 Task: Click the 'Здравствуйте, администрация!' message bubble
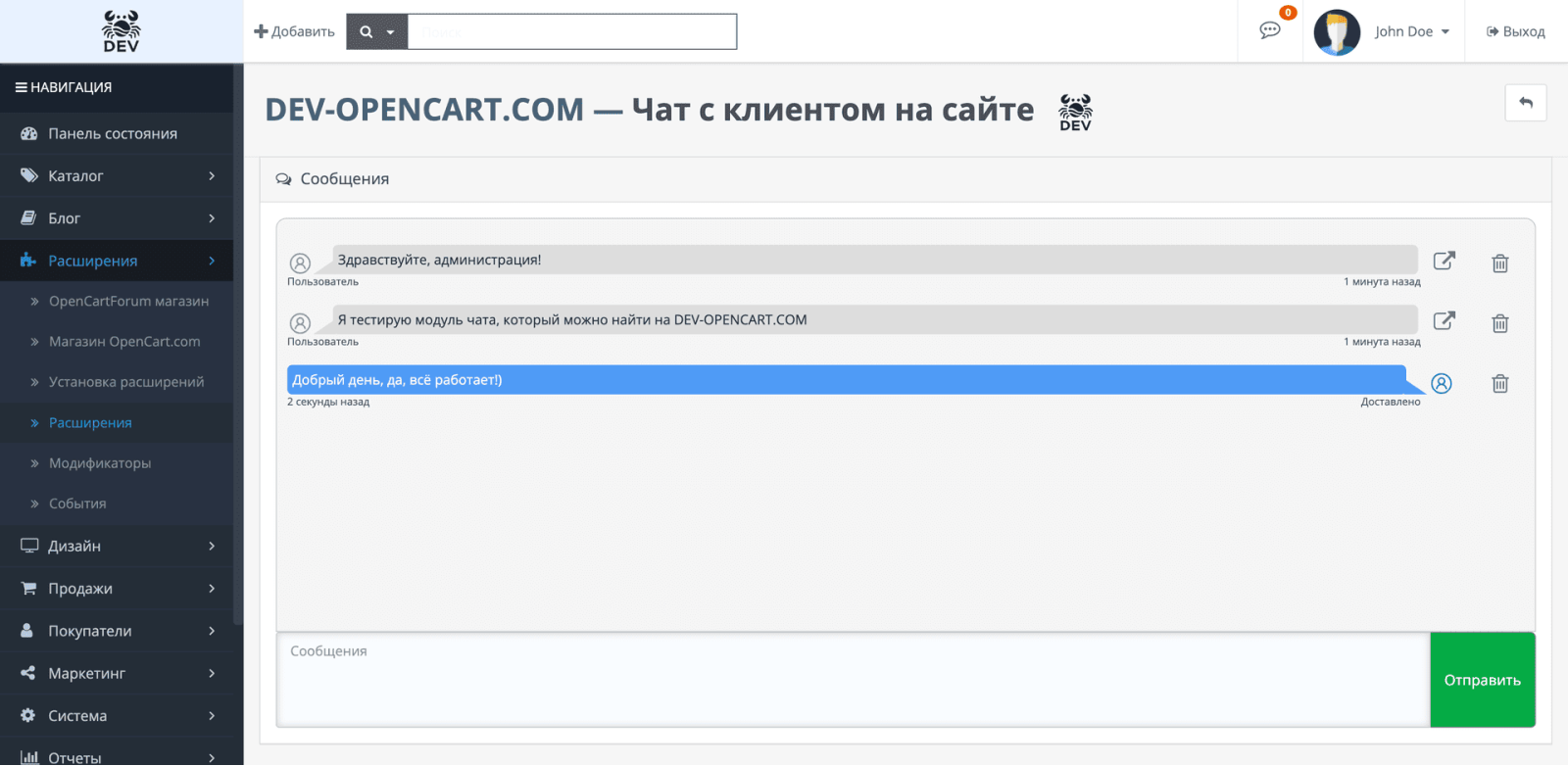875,260
